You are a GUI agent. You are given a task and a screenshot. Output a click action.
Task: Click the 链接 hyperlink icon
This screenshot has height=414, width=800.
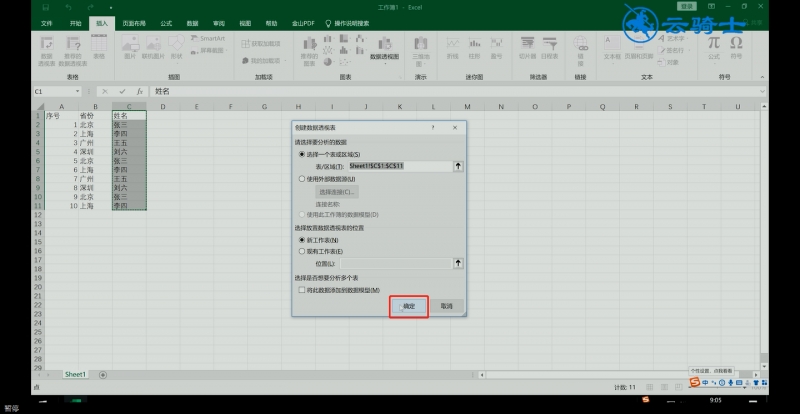581,51
